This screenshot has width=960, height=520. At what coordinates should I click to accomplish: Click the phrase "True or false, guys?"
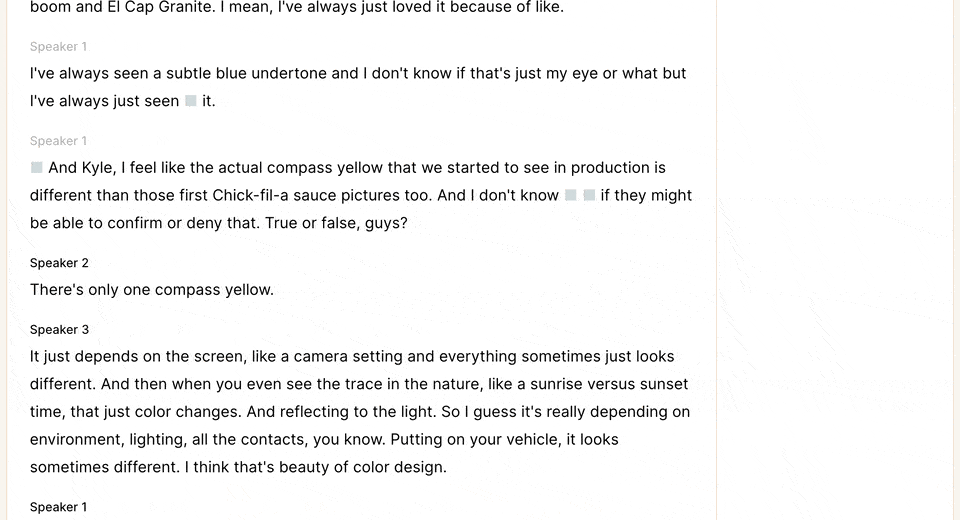[336, 223]
